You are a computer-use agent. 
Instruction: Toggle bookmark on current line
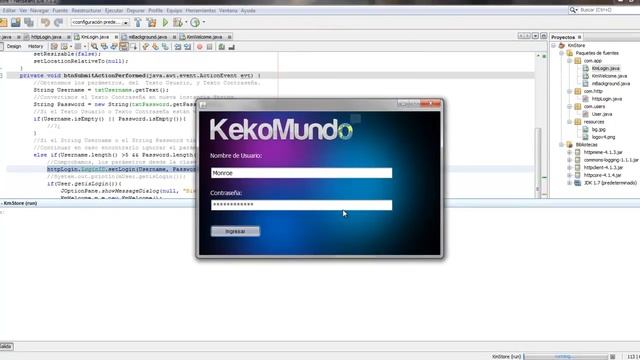[165, 47]
